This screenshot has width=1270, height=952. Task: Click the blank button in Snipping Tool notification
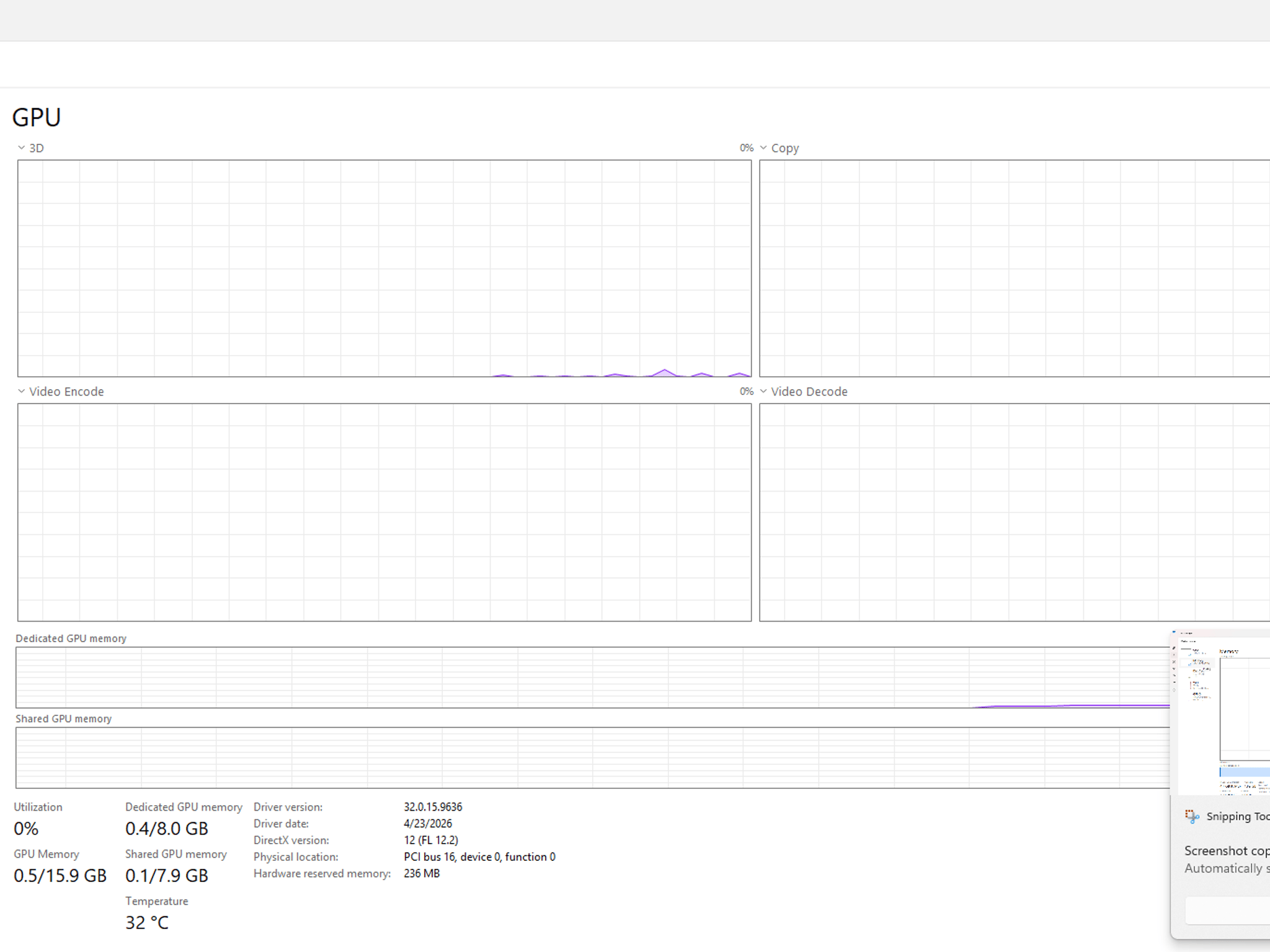coord(1228,910)
